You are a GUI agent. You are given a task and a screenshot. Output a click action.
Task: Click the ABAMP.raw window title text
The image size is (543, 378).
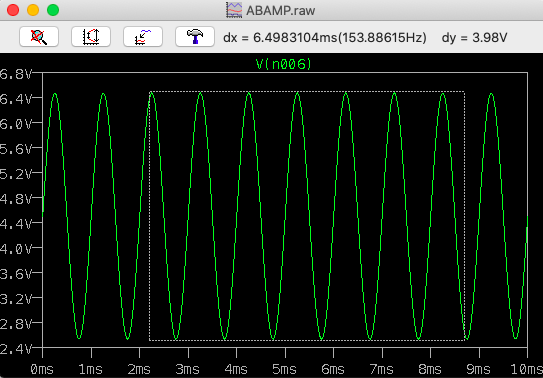click(281, 10)
